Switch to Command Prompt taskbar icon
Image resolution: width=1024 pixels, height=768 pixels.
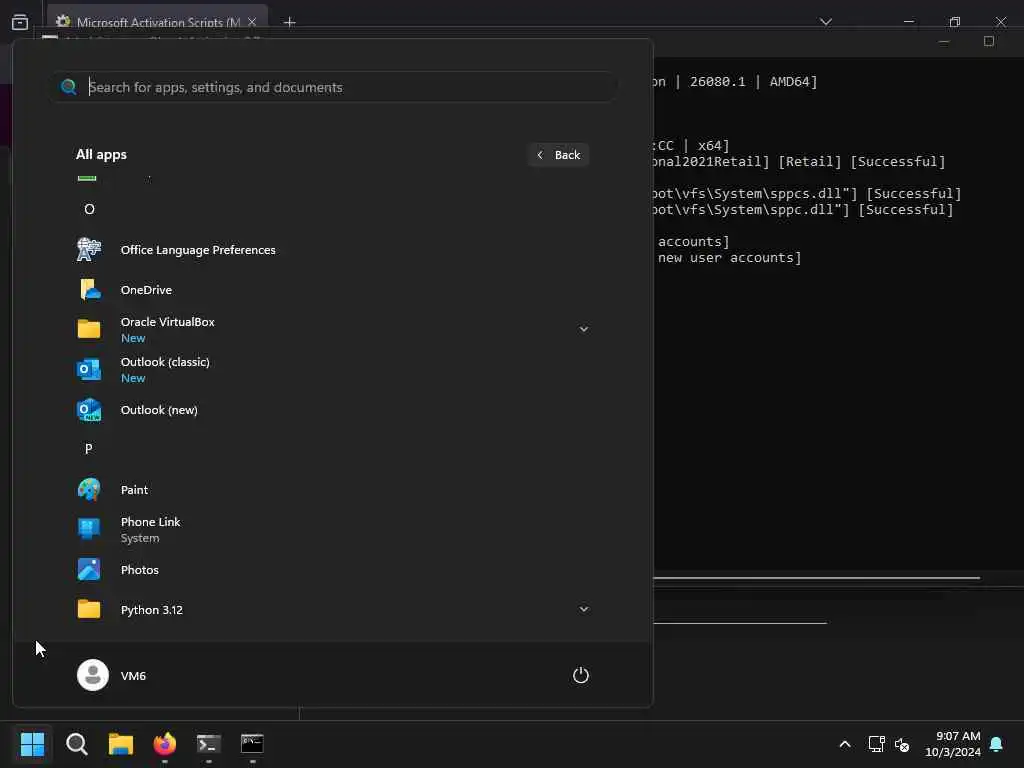pyautogui.click(x=252, y=744)
